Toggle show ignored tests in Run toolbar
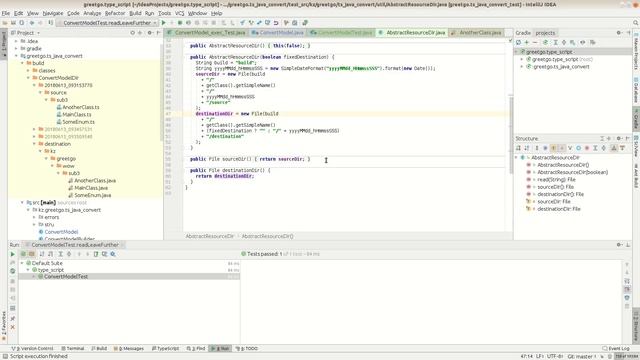This screenshot has height=360, width=640. pos(31,254)
